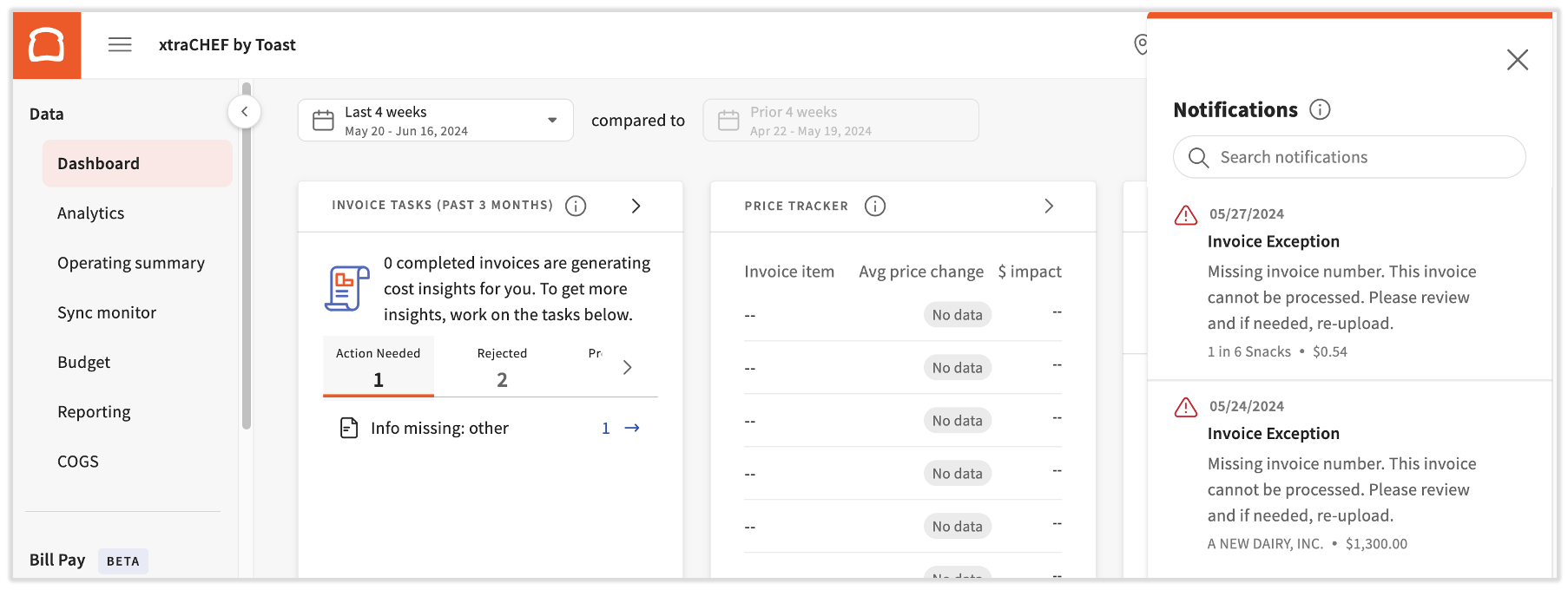Close the Notifications panel
The image size is (1568, 590).
coord(1517,60)
